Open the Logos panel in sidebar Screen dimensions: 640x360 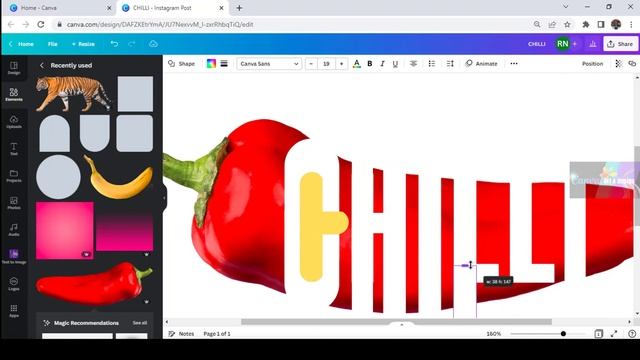[14, 283]
